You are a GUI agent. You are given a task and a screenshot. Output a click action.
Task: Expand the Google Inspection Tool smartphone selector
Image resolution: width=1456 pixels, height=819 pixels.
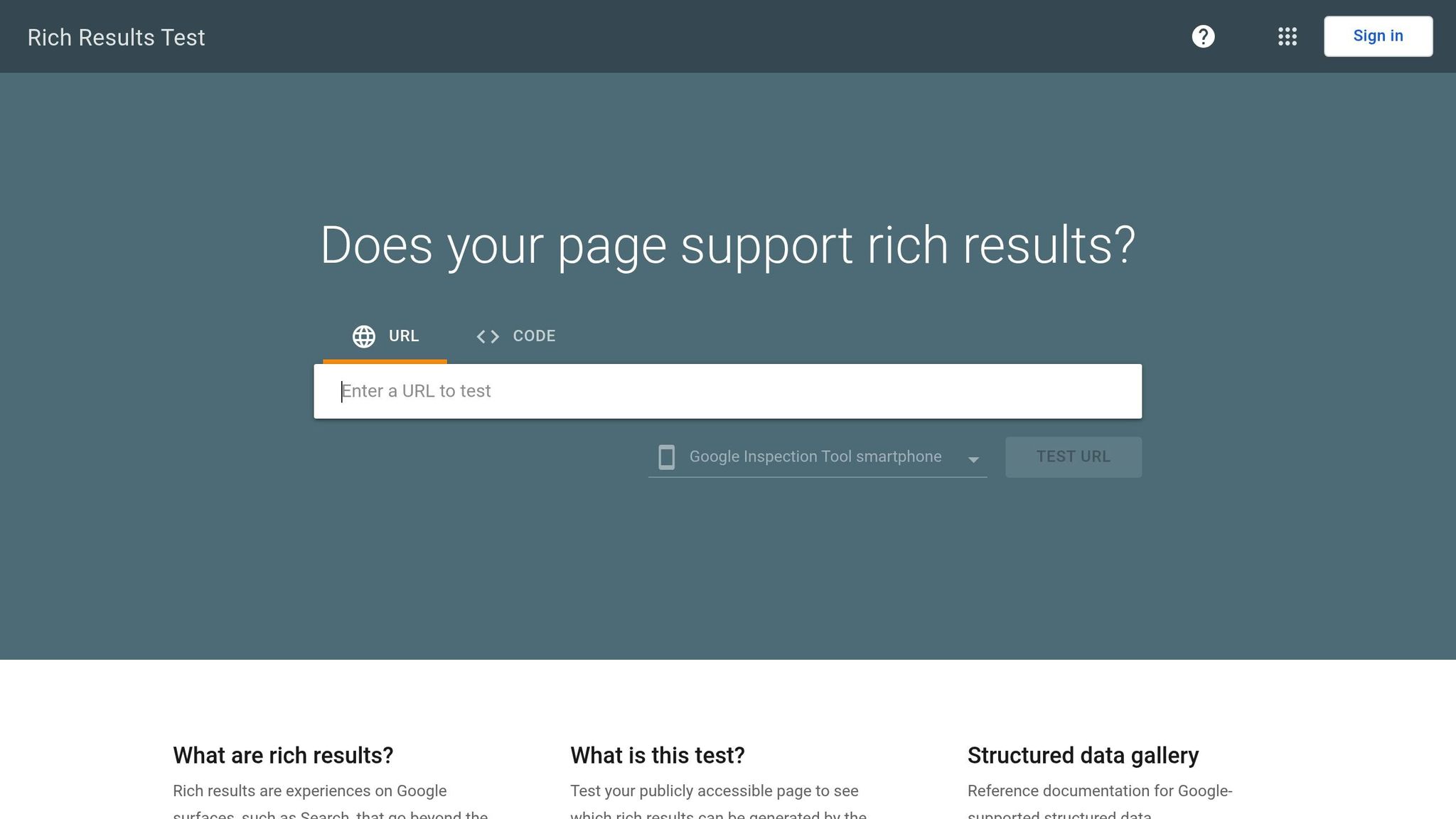(x=815, y=457)
